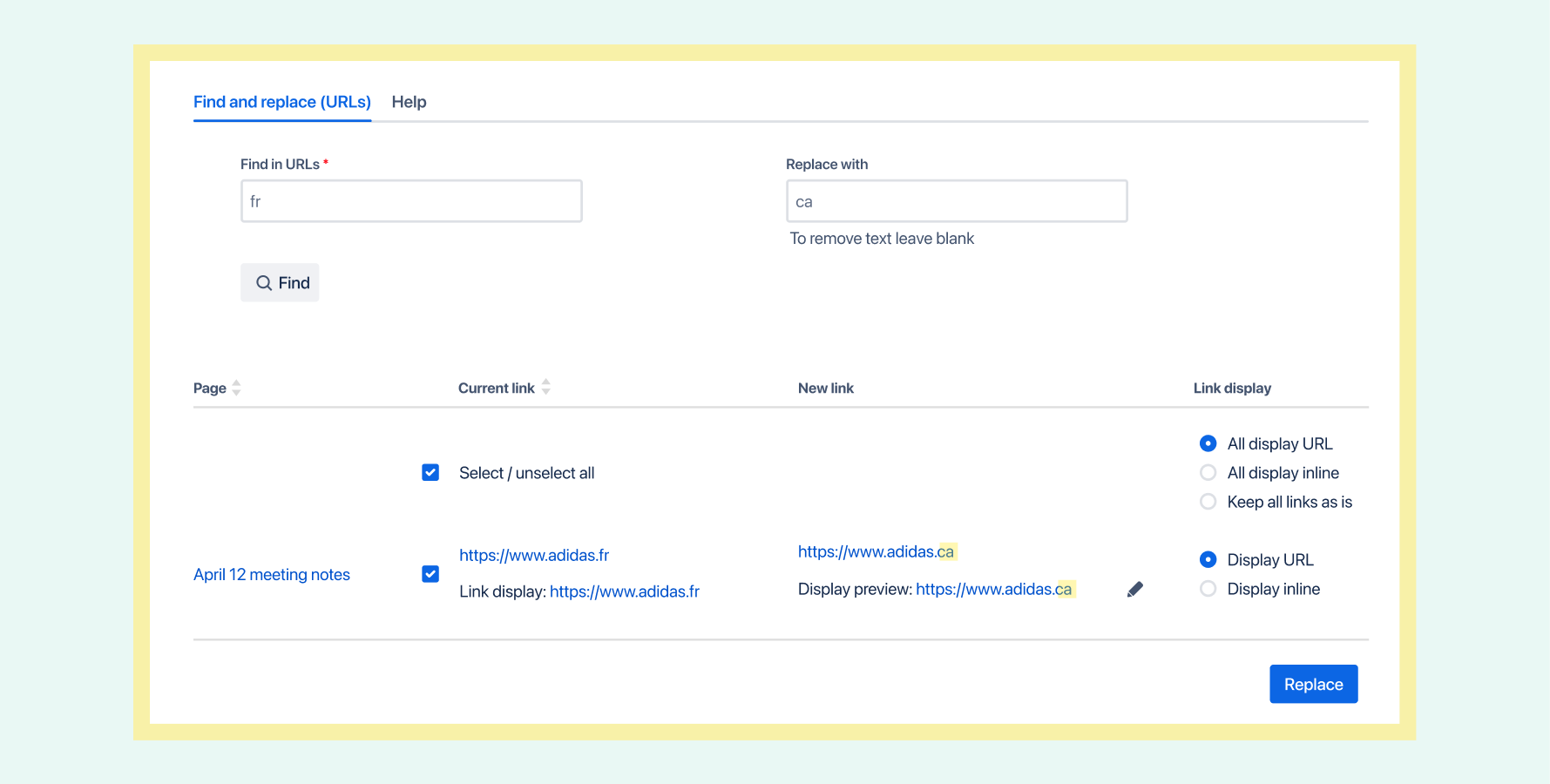Click the Replace with text field
The height and width of the screenshot is (784, 1550).
(x=957, y=200)
